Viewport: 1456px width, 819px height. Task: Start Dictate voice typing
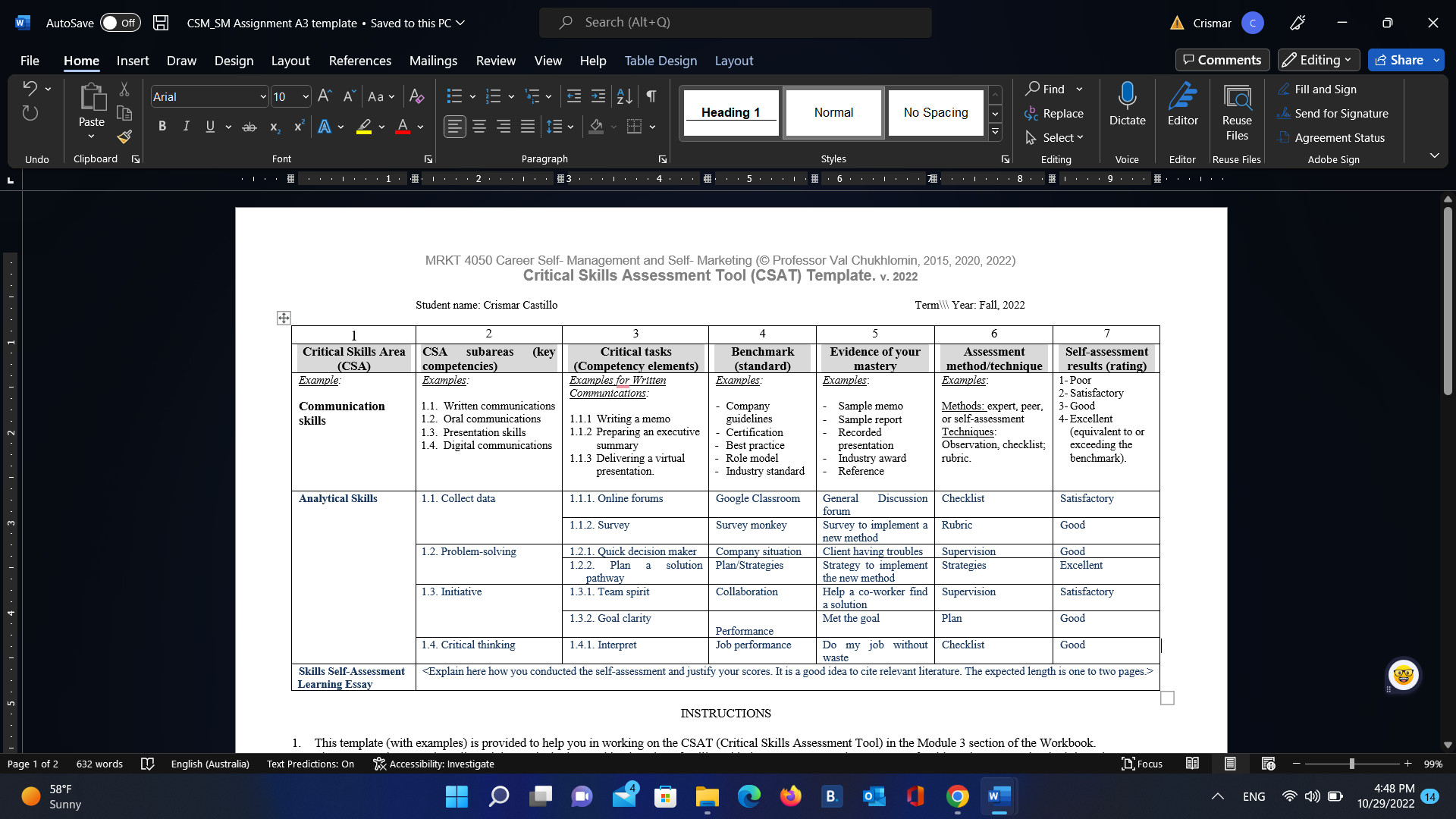click(x=1127, y=106)
